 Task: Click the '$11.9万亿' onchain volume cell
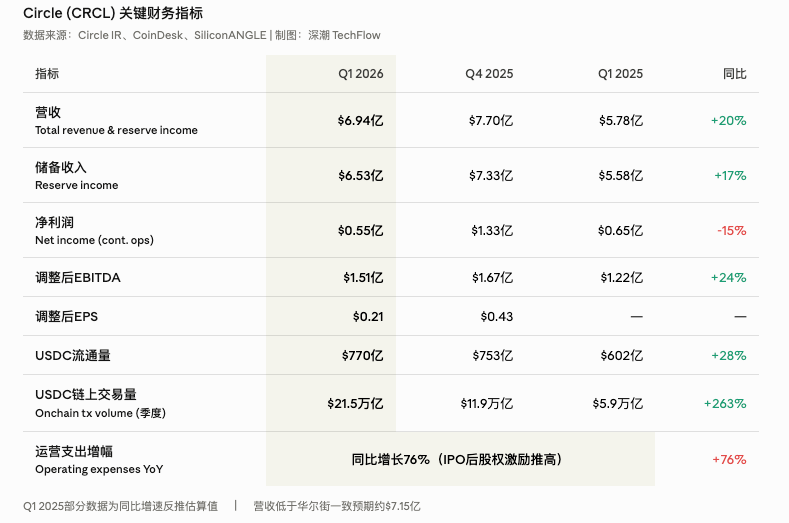click(487, 404)
